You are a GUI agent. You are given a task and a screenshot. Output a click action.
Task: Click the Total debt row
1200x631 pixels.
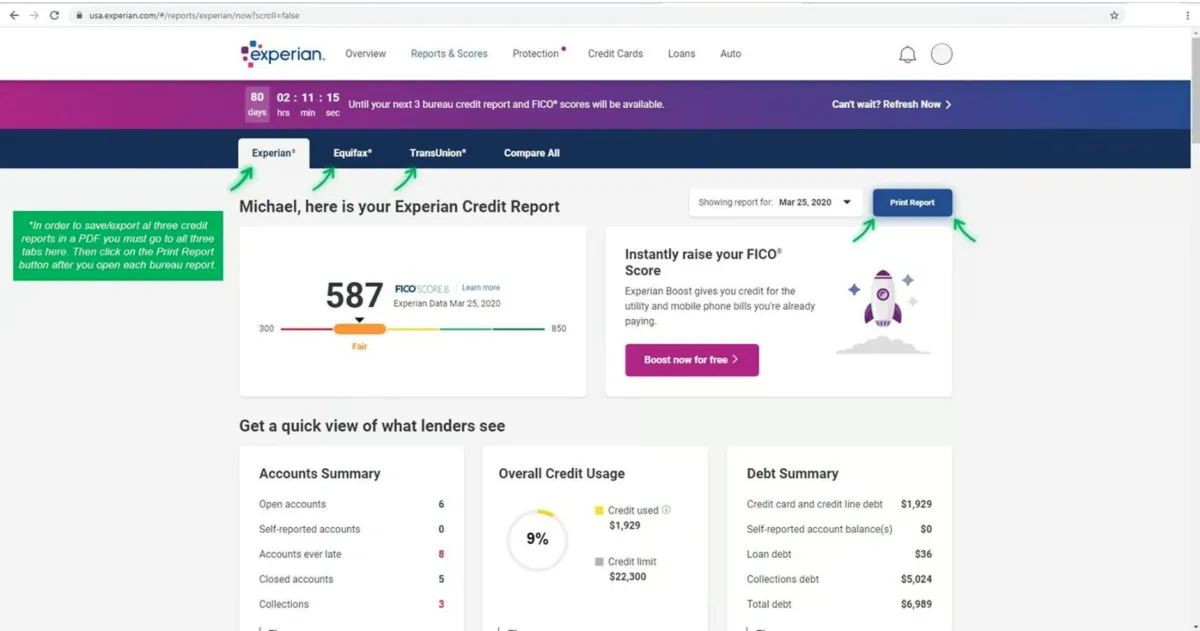[839, 604]
